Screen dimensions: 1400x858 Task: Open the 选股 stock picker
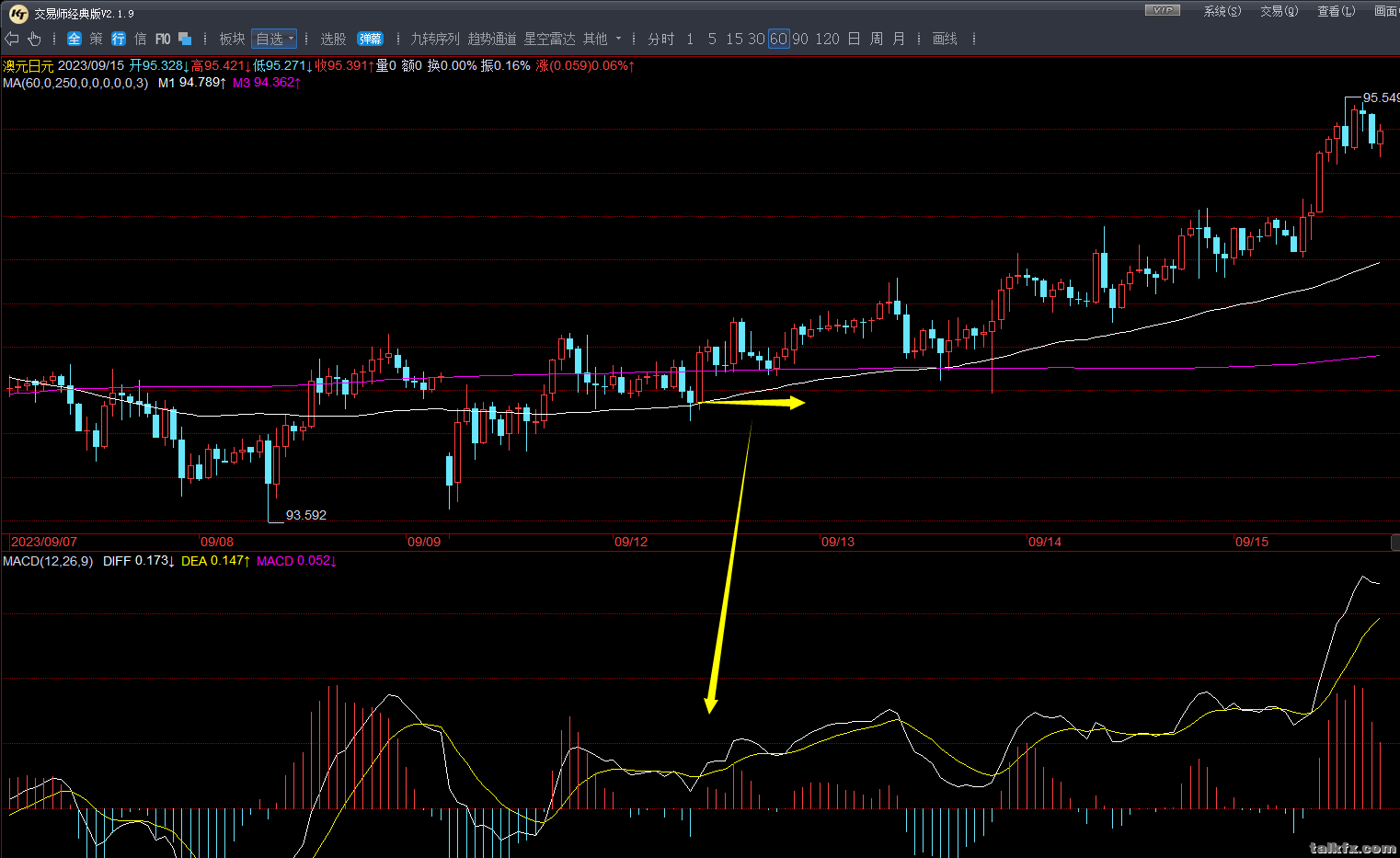click(333, 39)
